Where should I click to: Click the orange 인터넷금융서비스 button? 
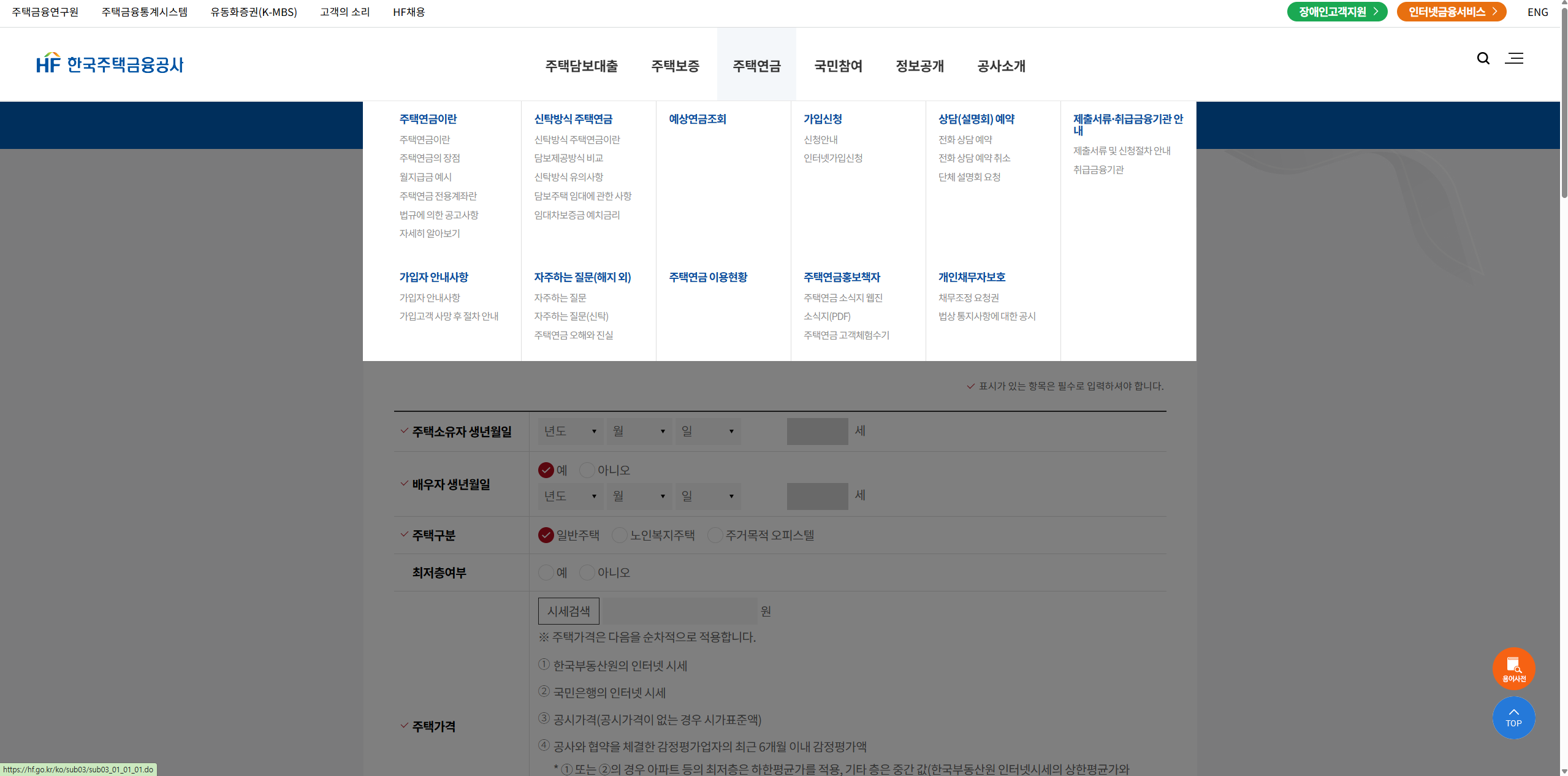[1450, 12]
